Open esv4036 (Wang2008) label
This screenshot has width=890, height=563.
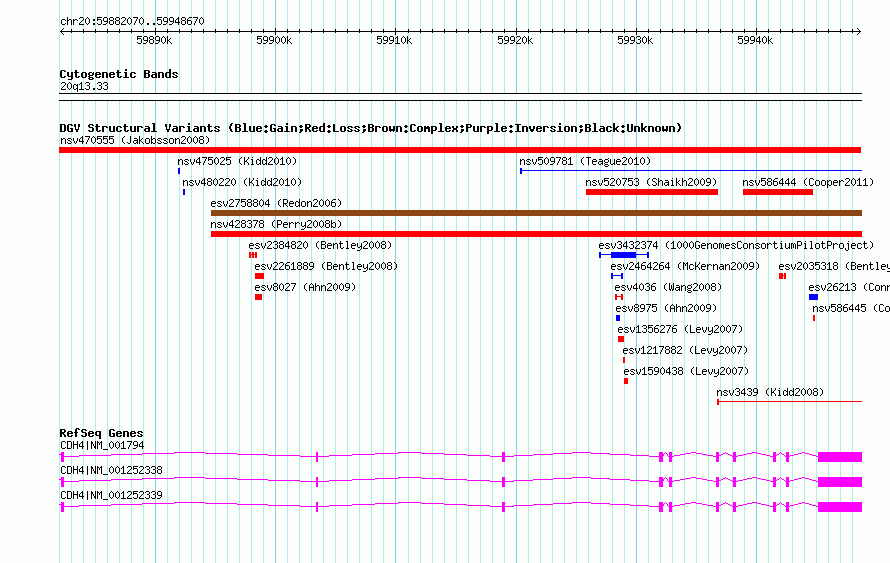pyautogui.click(x=669, y=287)
